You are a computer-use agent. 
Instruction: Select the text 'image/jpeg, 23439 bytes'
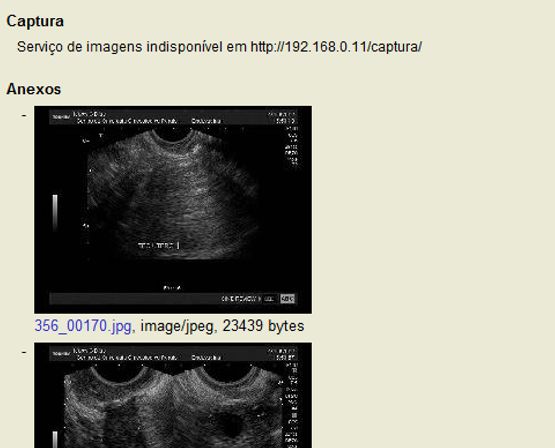[222, 326]
